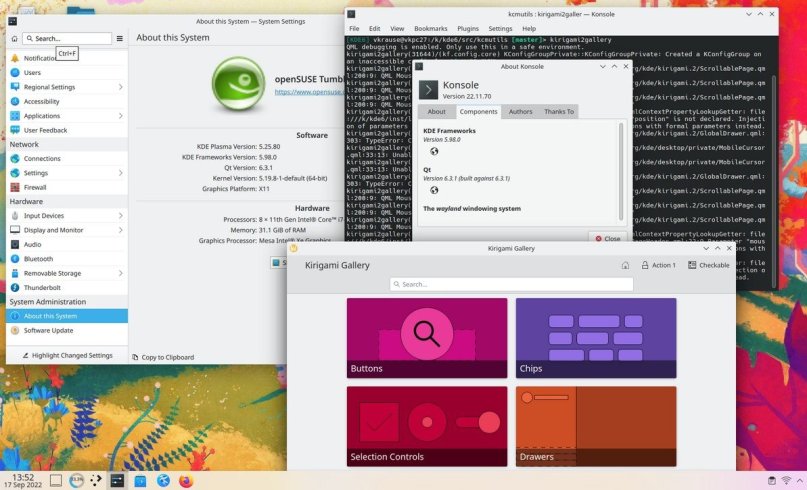
Task: Toggle Highlight Changed Settings
Action: point(65,355)
